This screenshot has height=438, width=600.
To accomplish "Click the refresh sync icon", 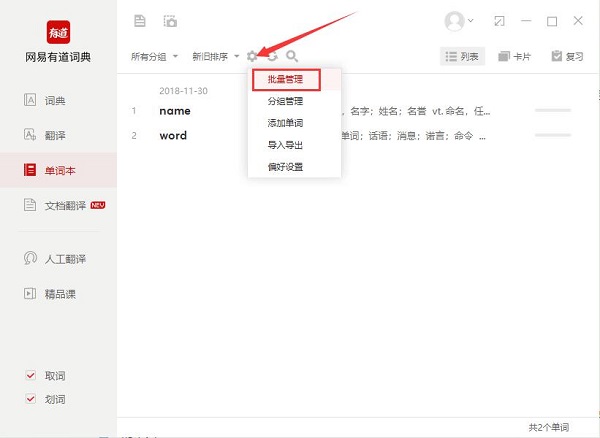I will (272, 57).
